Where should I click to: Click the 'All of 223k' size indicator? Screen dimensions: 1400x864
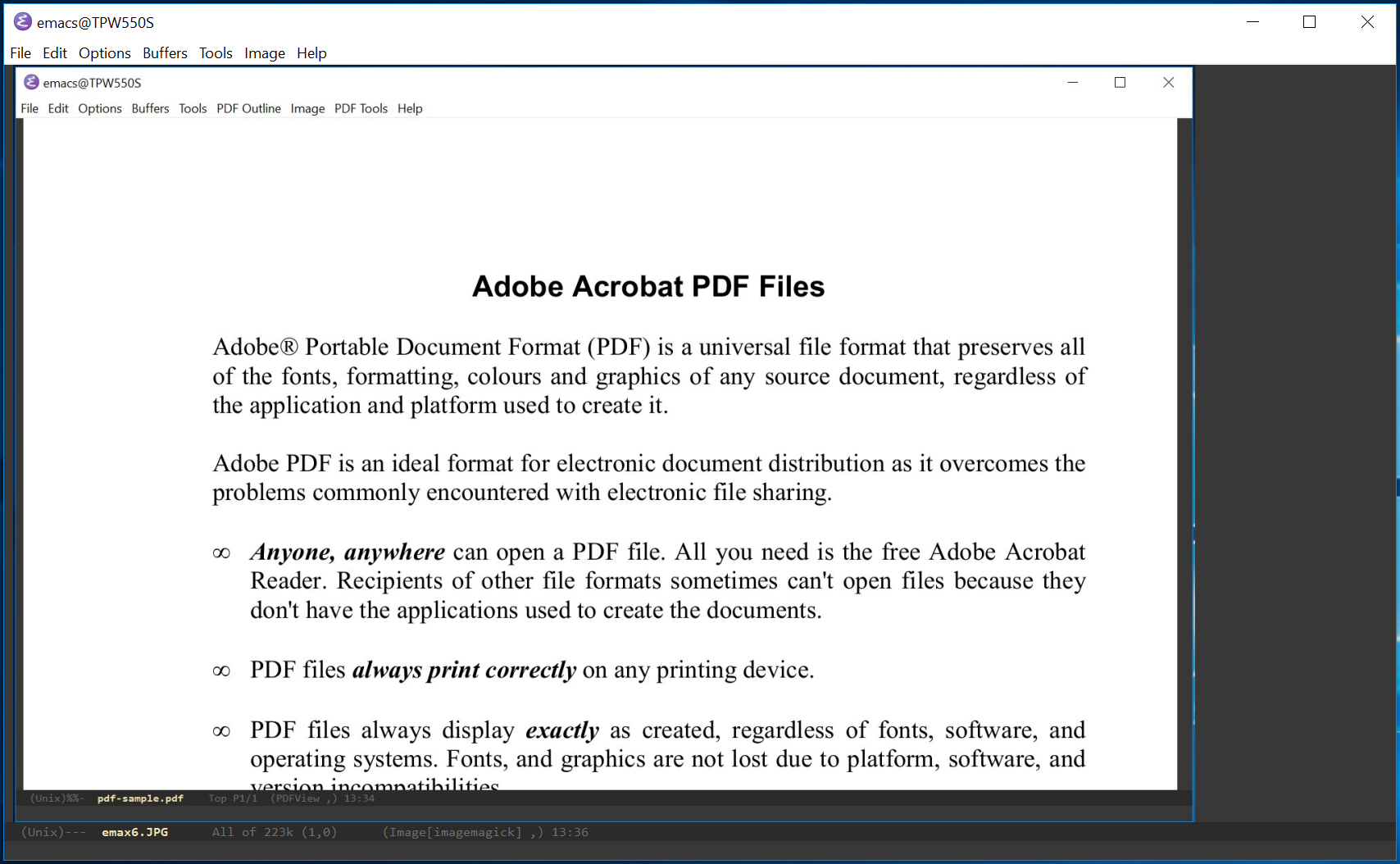[x=252, y=832]
